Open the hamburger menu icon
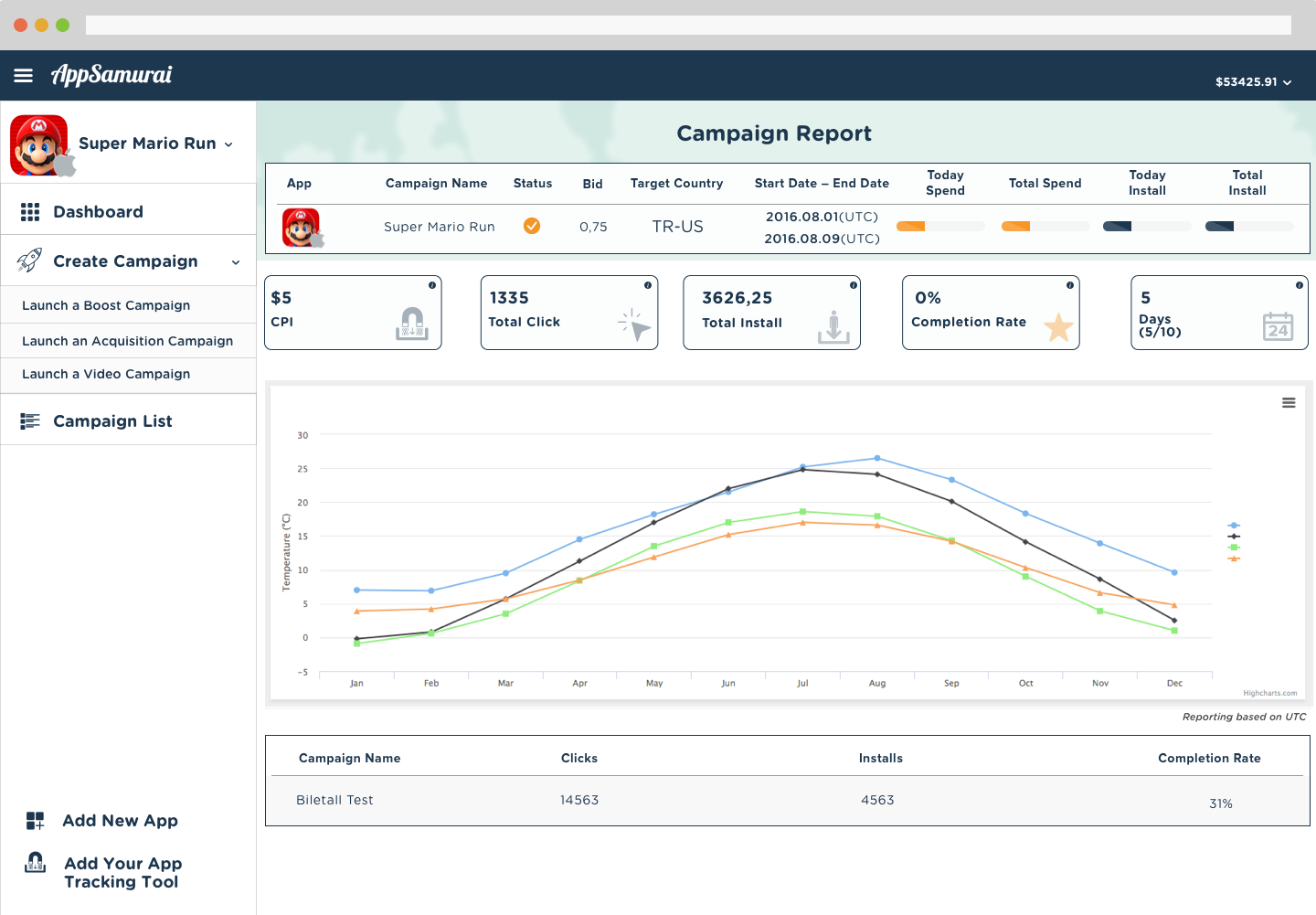1316x915 pixels. coord(23,75)
